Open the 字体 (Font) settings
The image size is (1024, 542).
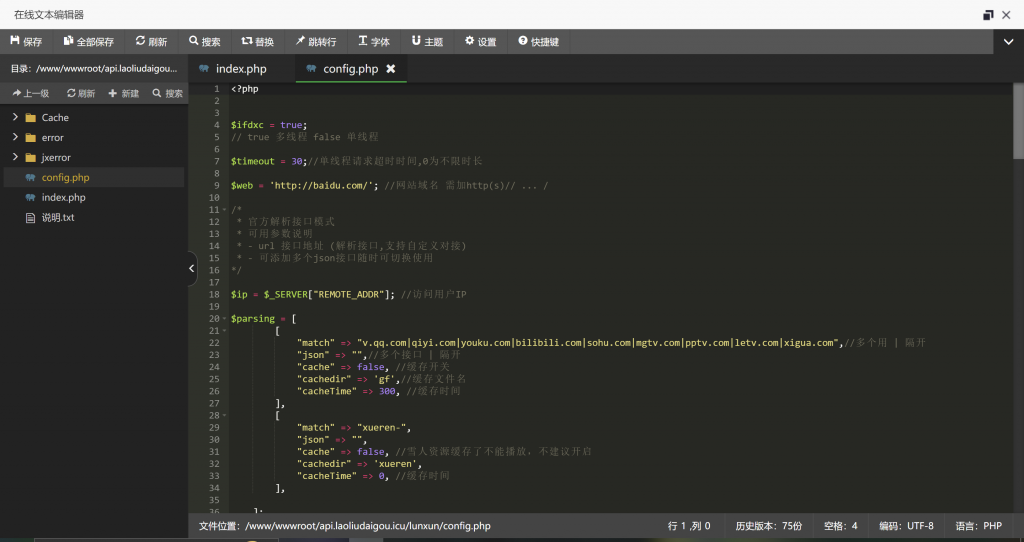point(374,42)
